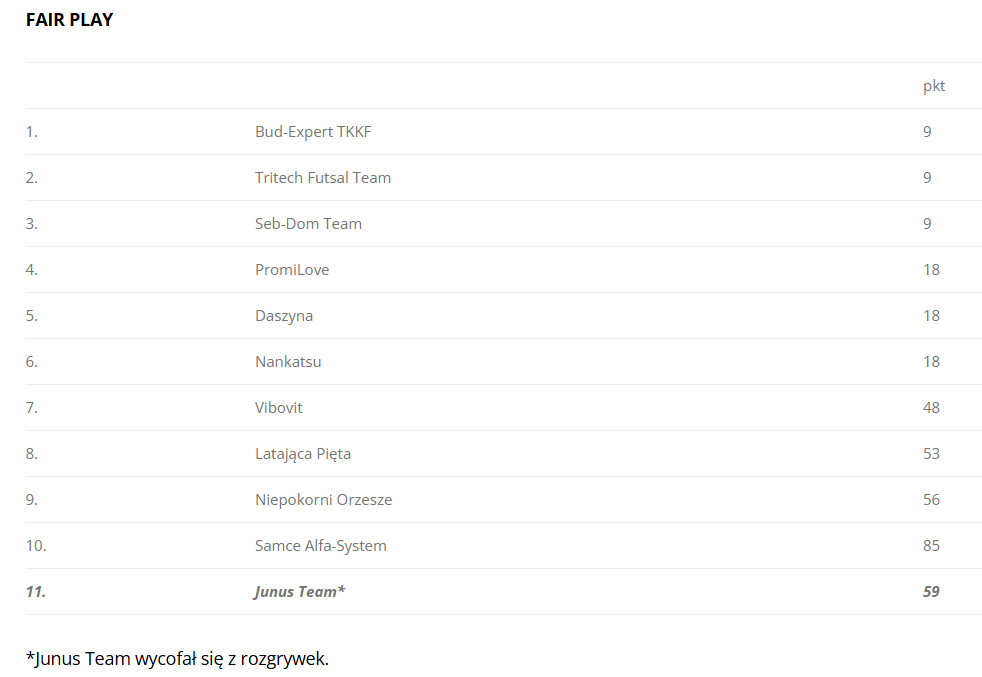
Task: Click Daszyna in the table
Action: click(284, 316)
